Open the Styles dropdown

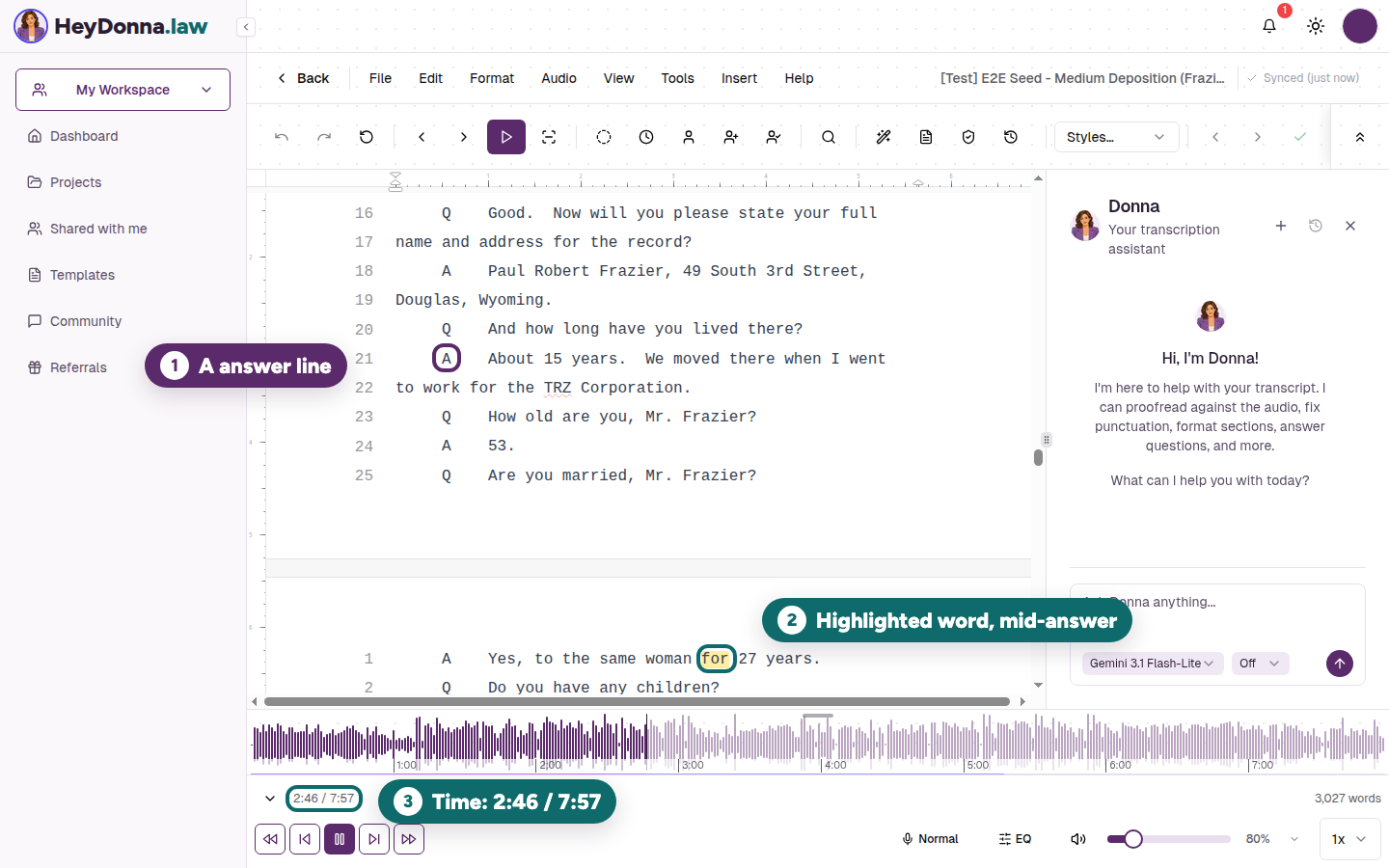tap(1116, 137)
